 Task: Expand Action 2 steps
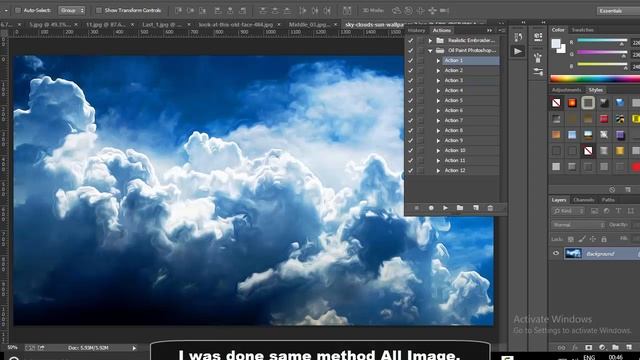tap(438, 71)
